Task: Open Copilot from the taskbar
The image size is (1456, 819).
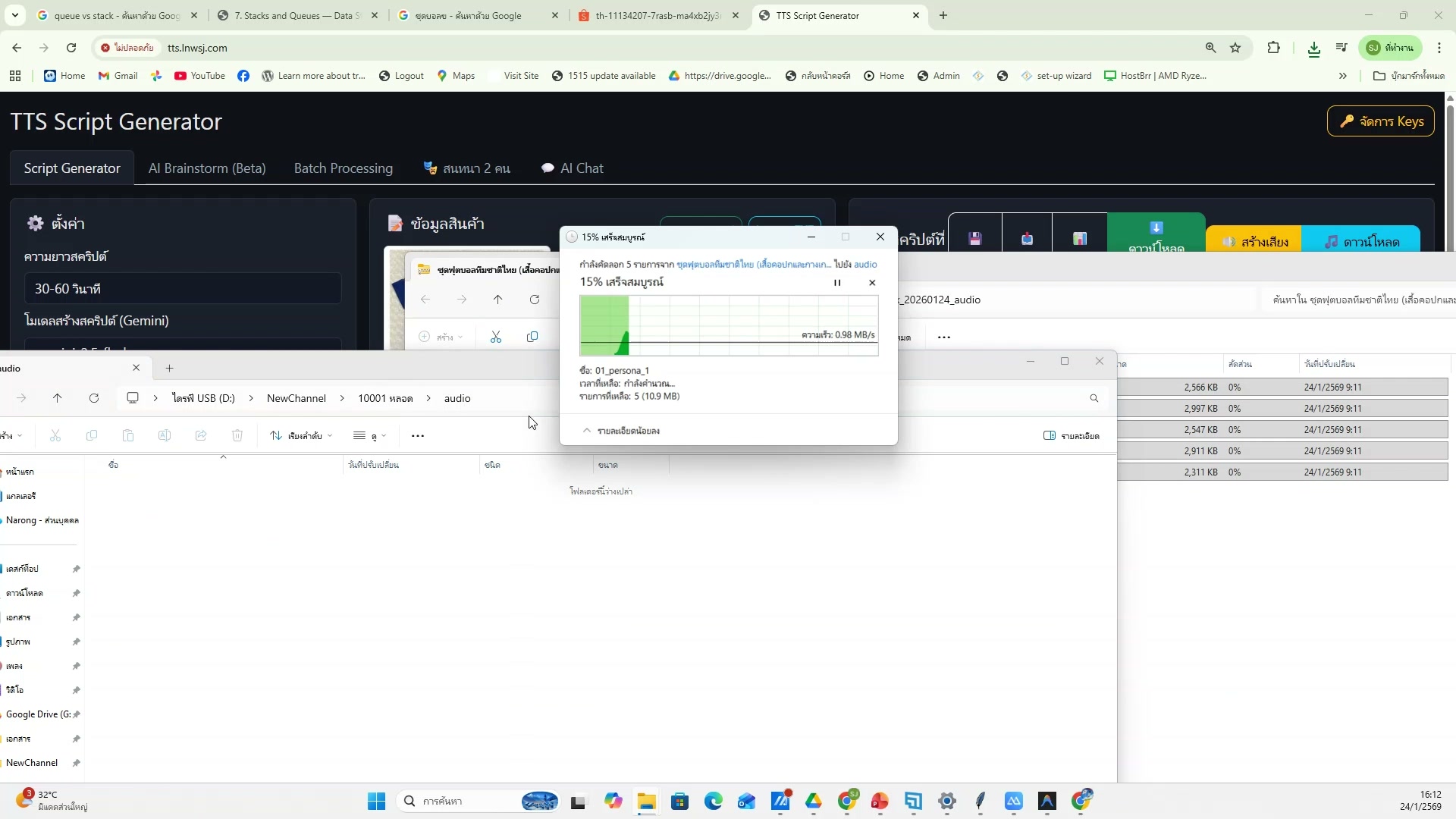Action: (613, 801)
